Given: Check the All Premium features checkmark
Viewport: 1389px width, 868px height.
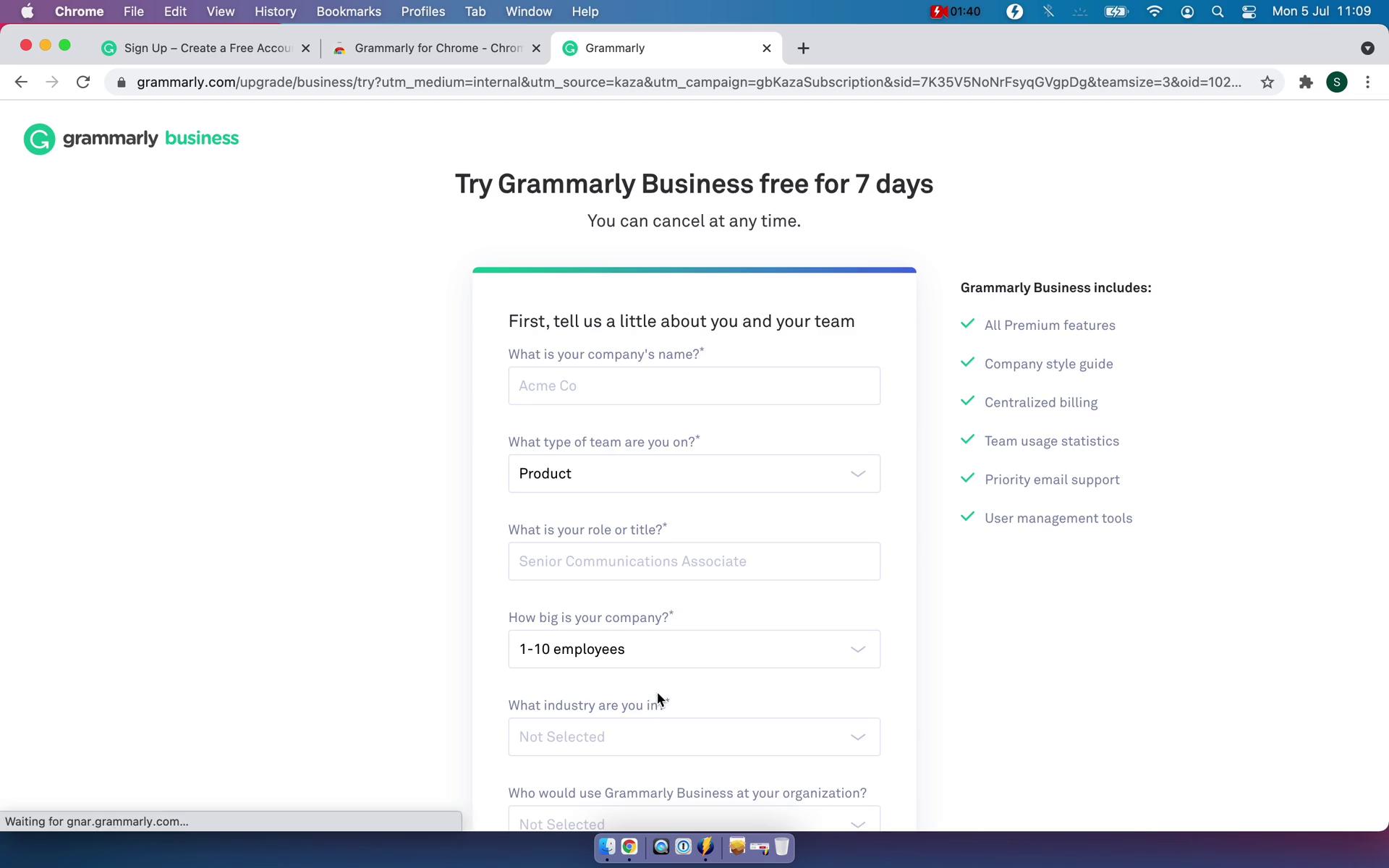Looking at the screenshot, I should [966, 323].
